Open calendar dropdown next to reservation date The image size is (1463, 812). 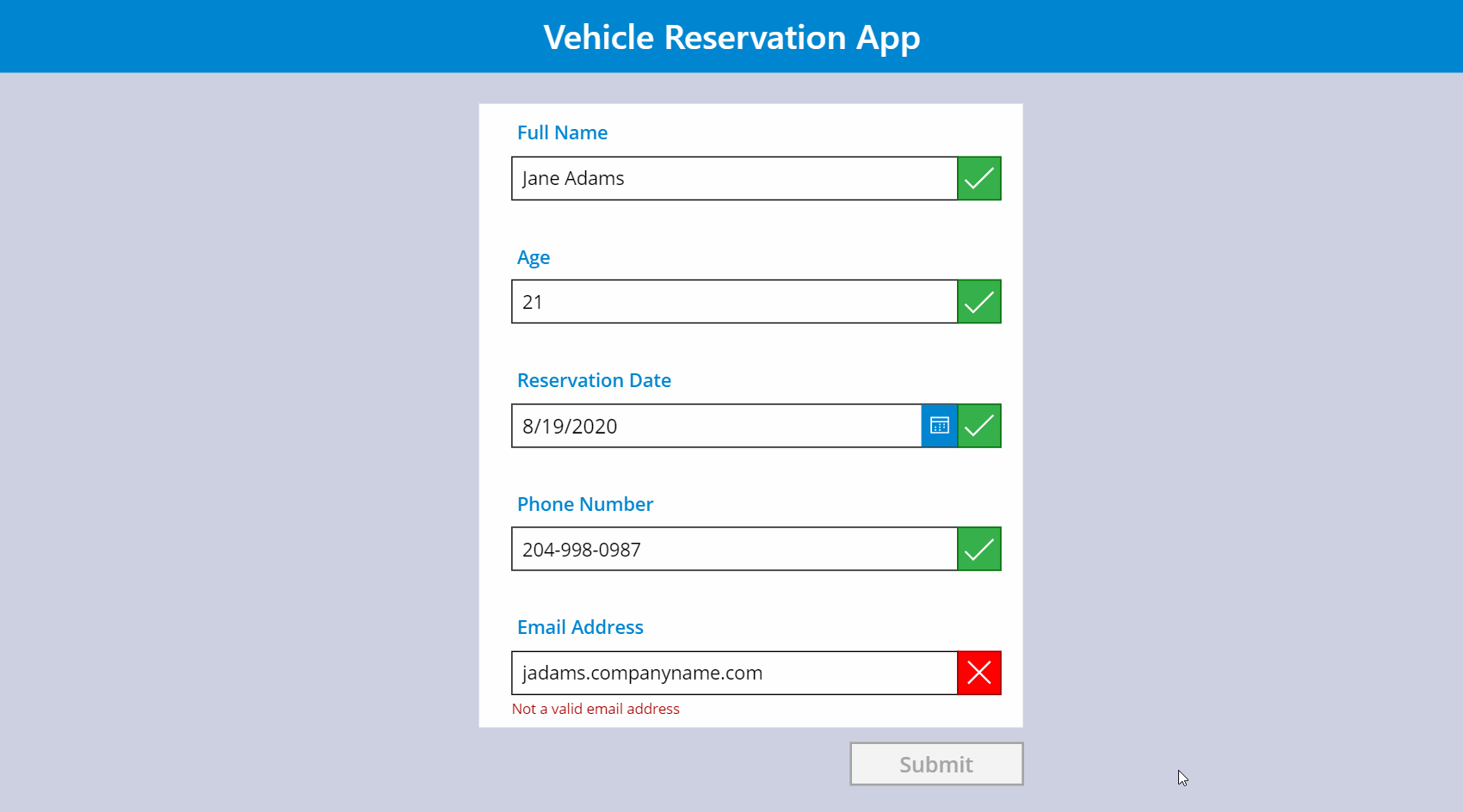click(x=938, y=425)
